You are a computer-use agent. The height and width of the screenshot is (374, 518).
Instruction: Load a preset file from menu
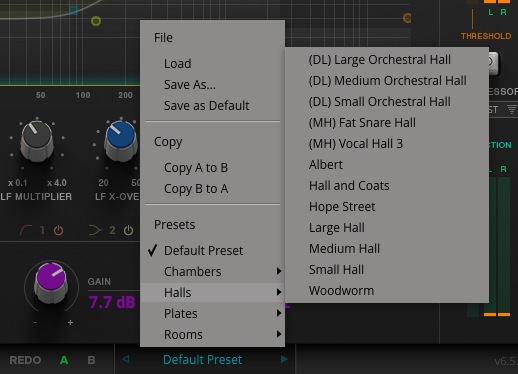point(212,64)
